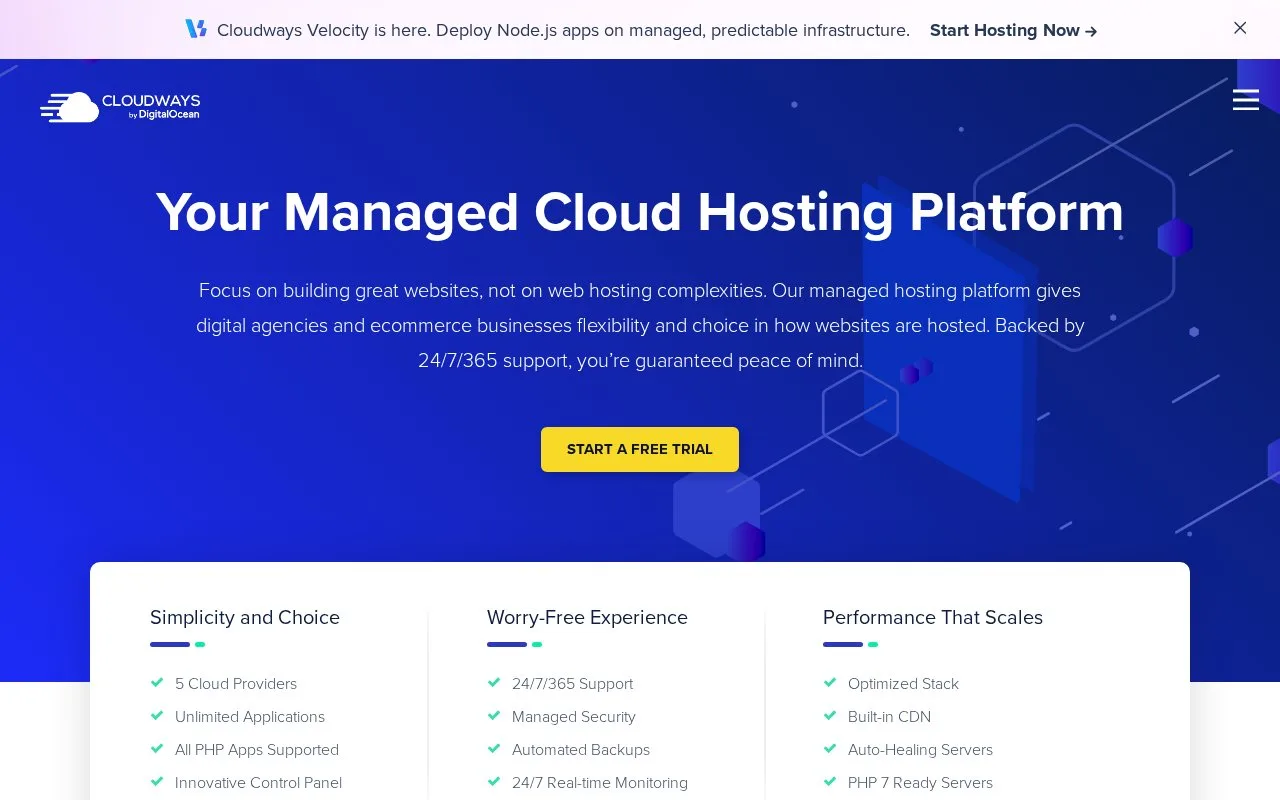Screen dimensions: 1280x800
Task: Click the Optimized Stack text
Action: (x=903, y=684)
